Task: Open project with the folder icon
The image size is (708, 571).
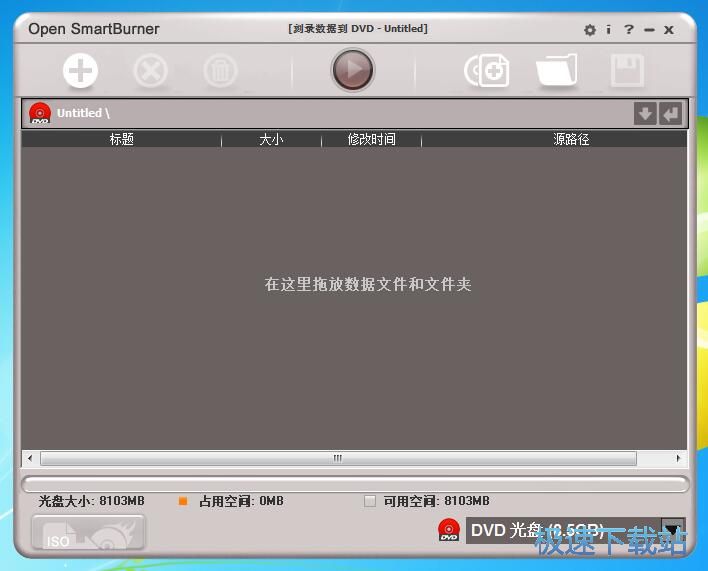Action: click(x=557, y=70)
